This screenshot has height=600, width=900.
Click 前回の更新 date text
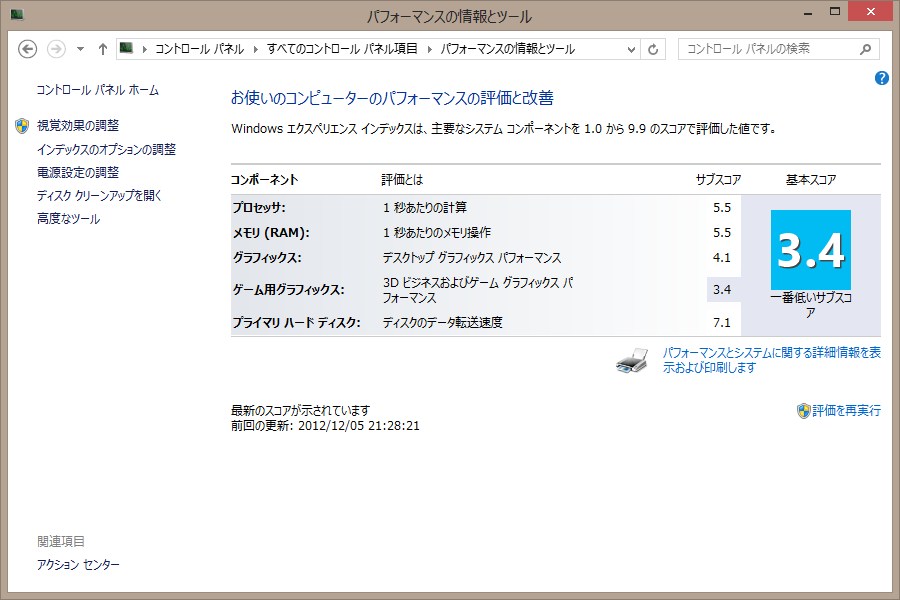pos(325,426)
